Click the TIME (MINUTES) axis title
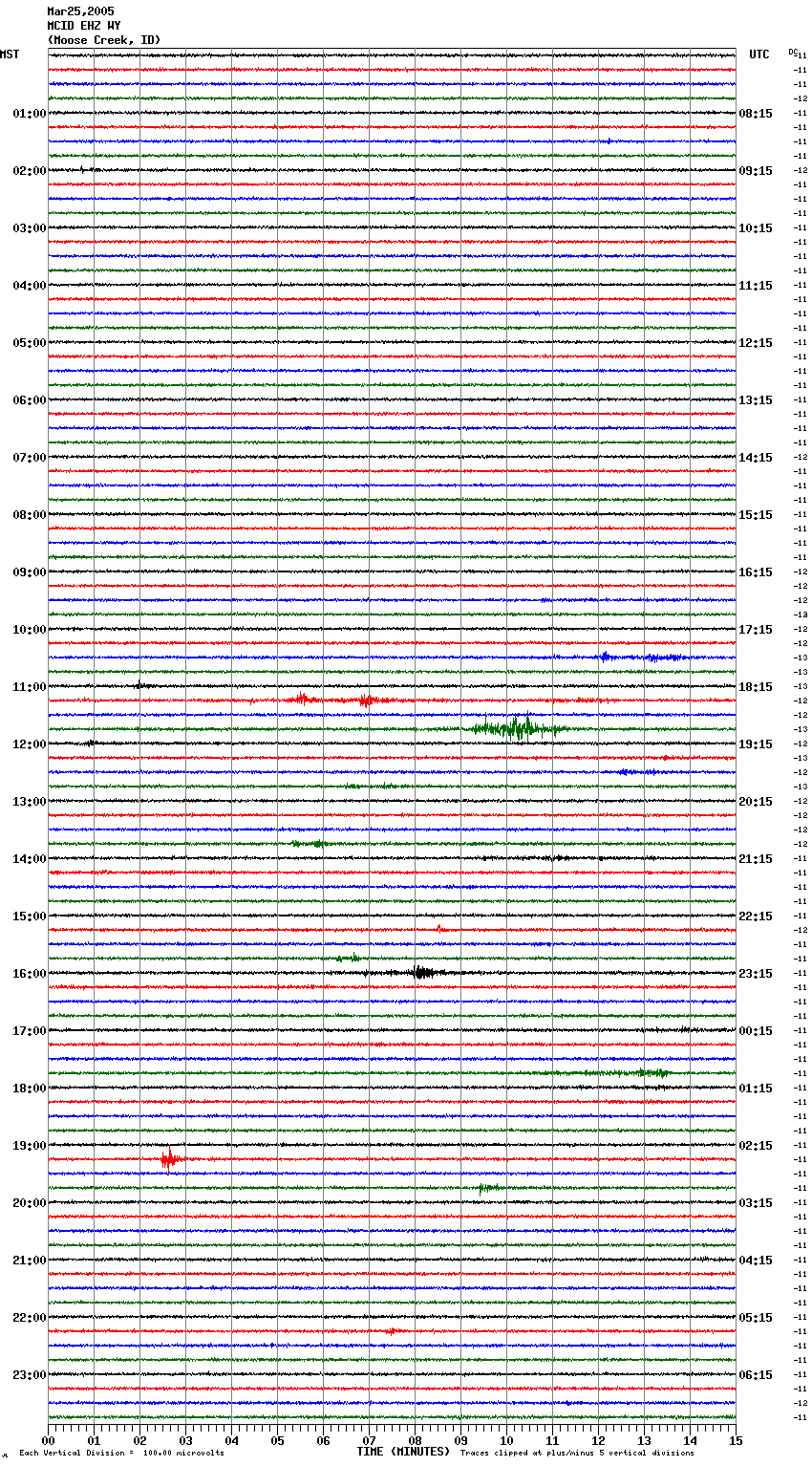The height and width of the screenshot is (1466, 812). click(x=403, y=1452)
